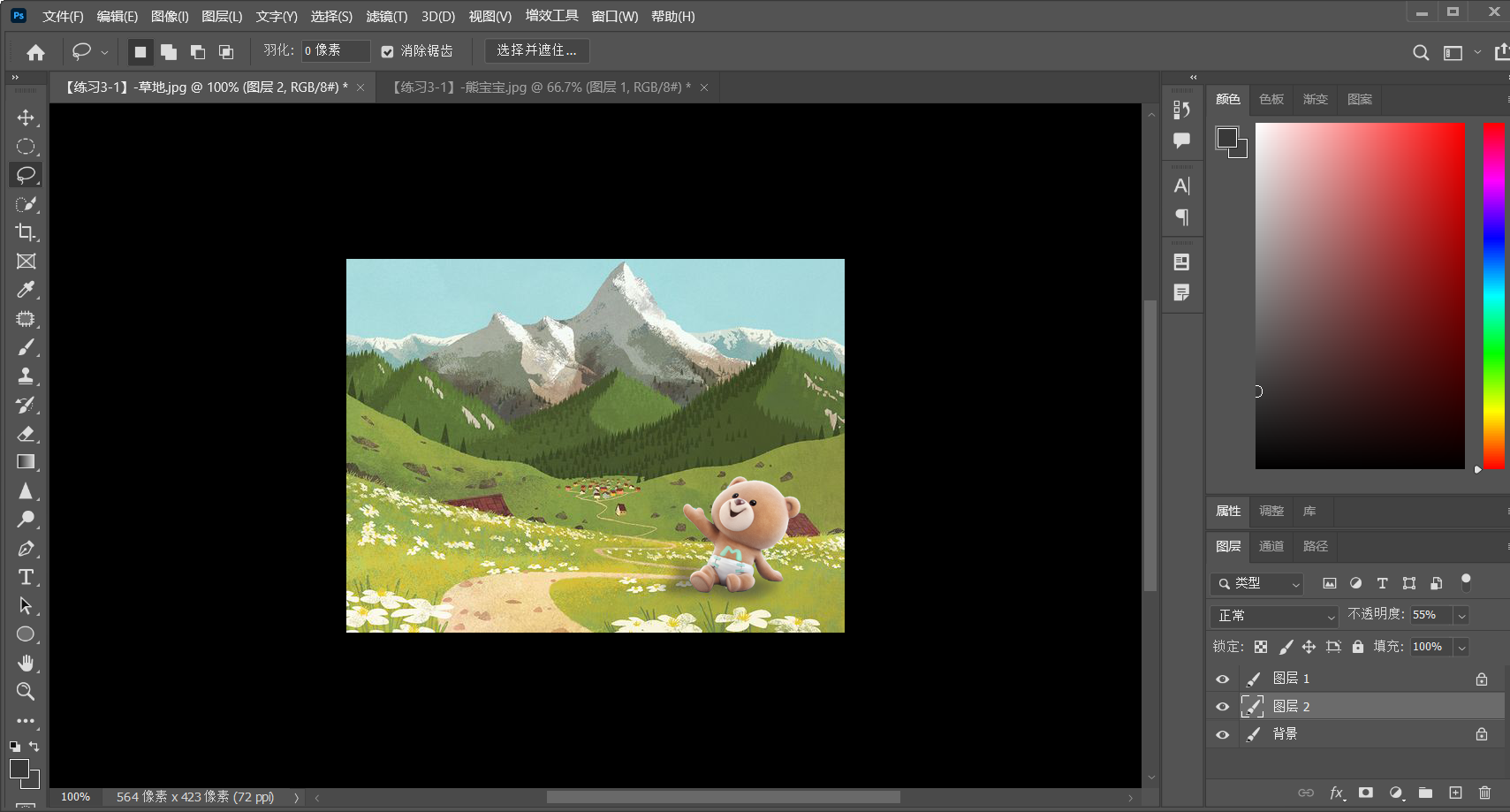Click the feather 羽化 input field
This screenshot has width=1510, height=812.
pos(336,51)
